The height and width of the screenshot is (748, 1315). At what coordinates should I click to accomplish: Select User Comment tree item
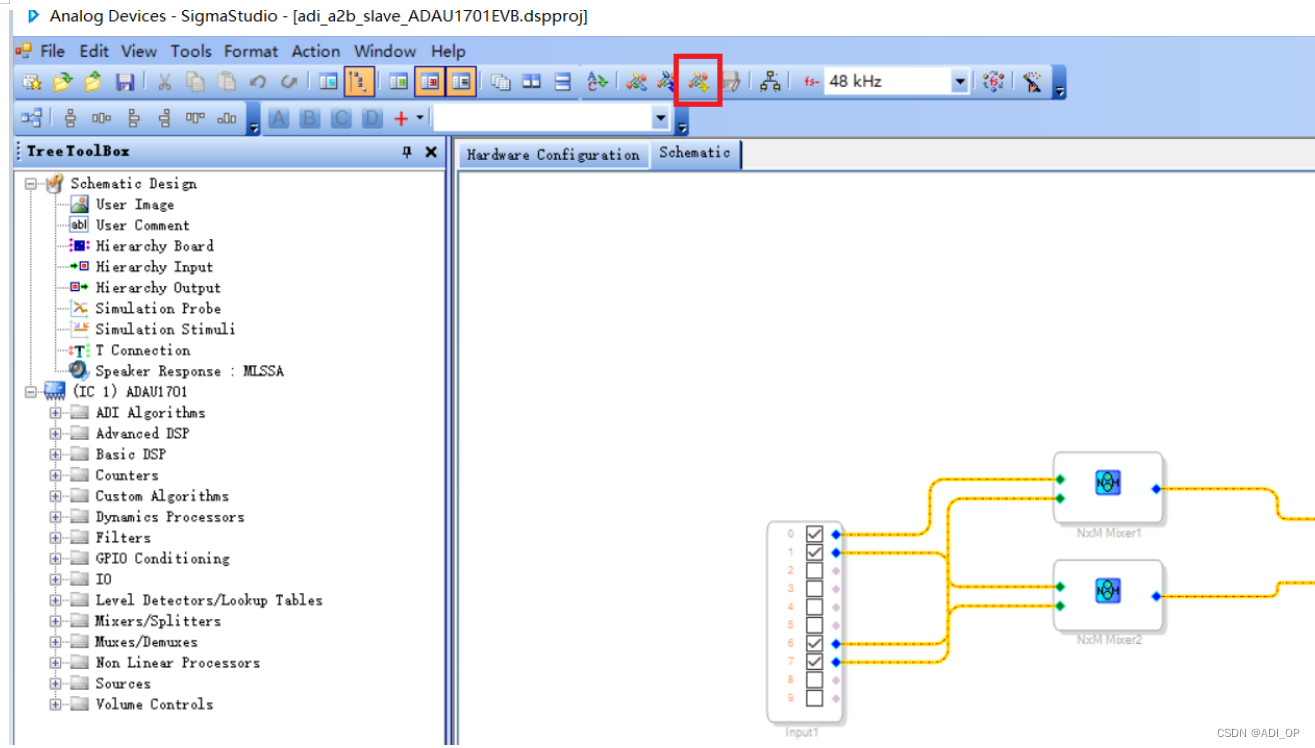click(142, 225)
